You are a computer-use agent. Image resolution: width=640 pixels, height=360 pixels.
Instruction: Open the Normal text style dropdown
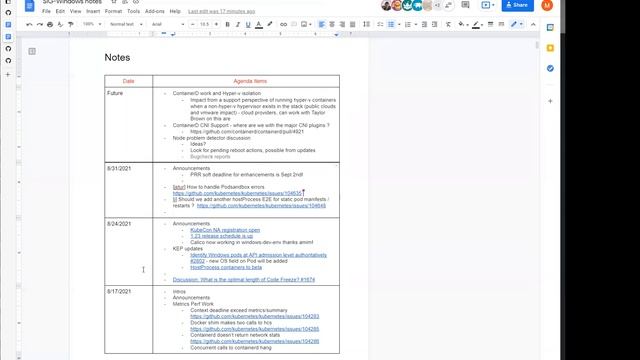coord(126,24)
